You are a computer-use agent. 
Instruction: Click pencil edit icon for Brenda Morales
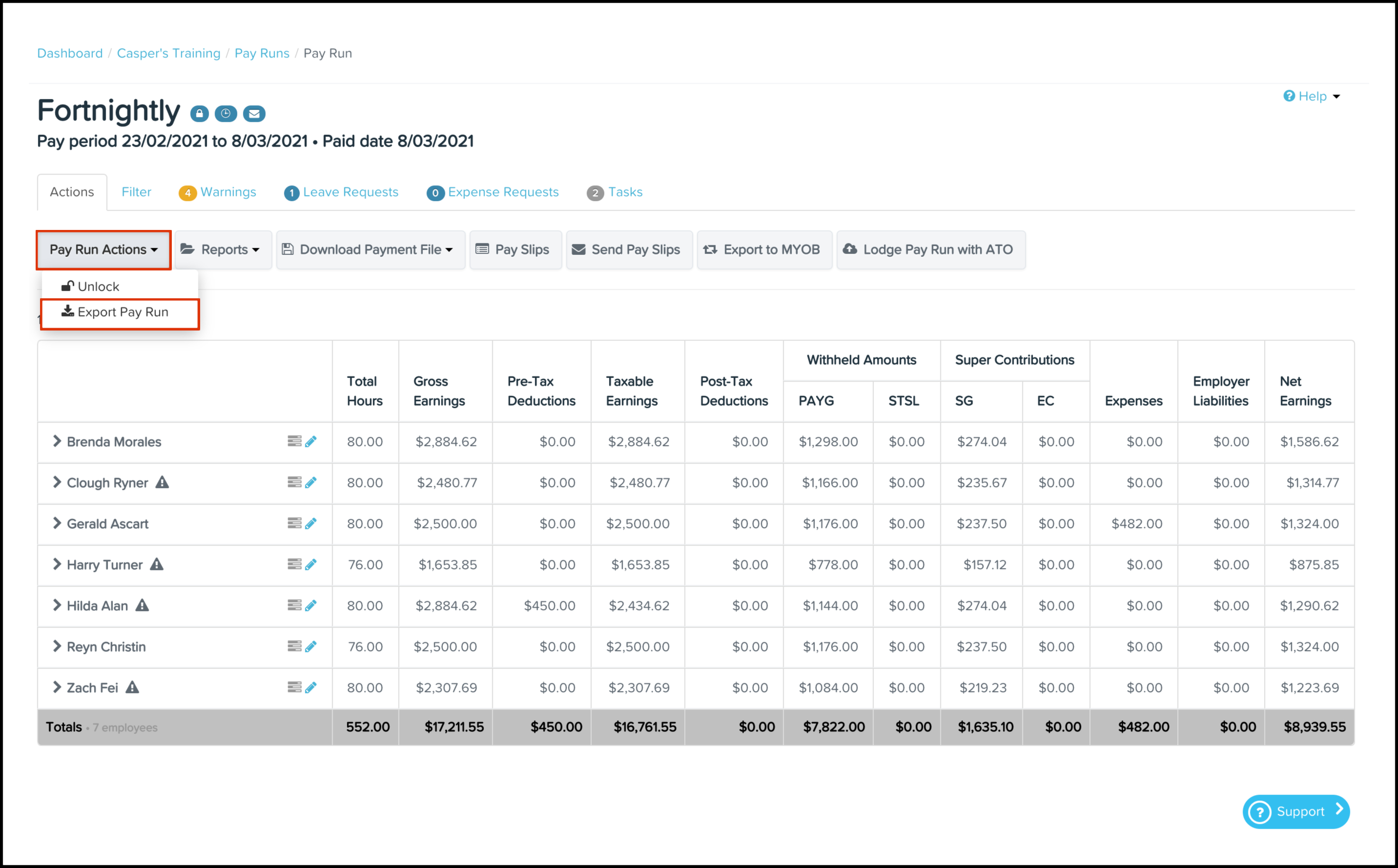[311, 441]
